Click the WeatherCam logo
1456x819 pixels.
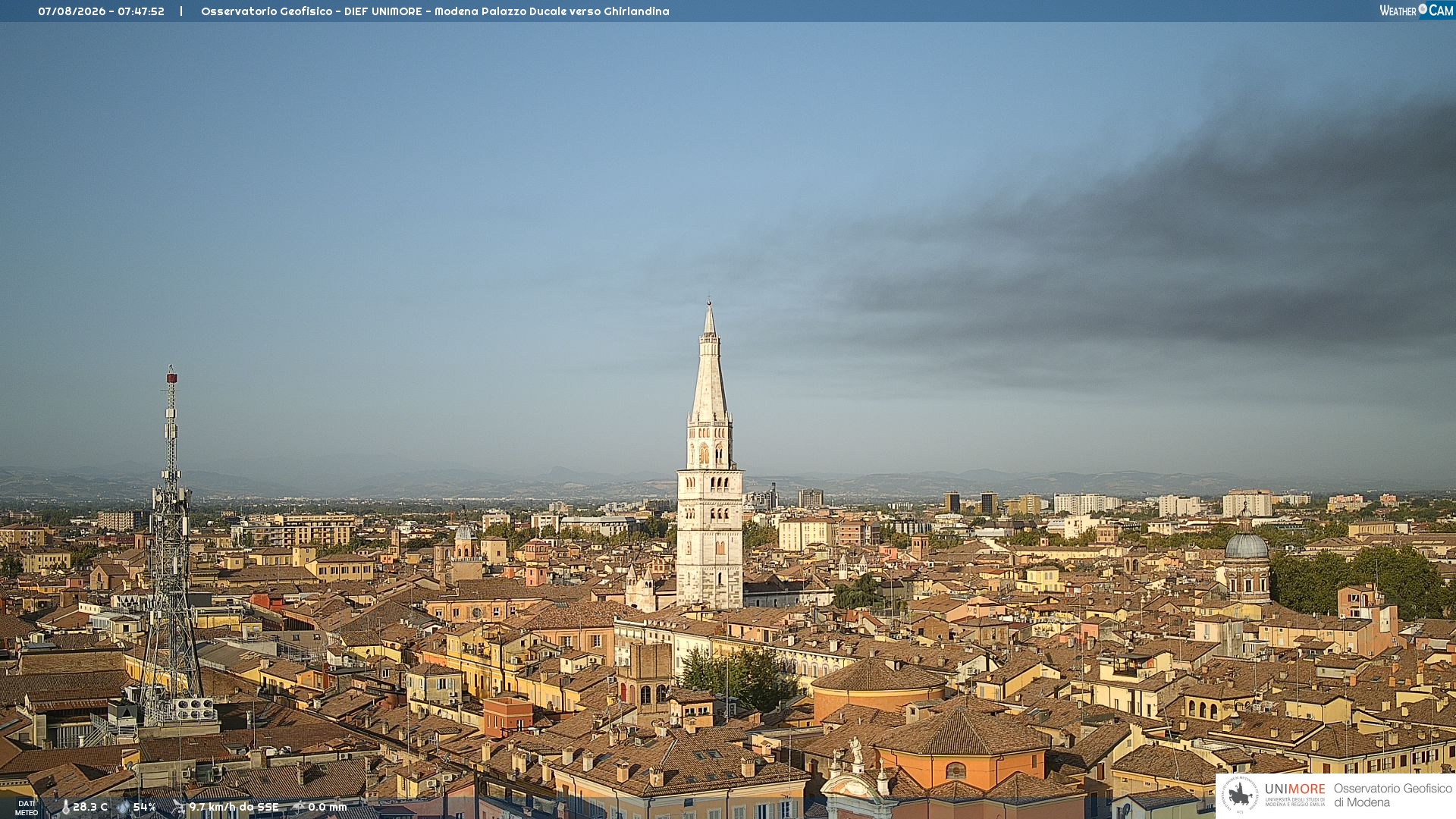click(x=1417, y=11)
